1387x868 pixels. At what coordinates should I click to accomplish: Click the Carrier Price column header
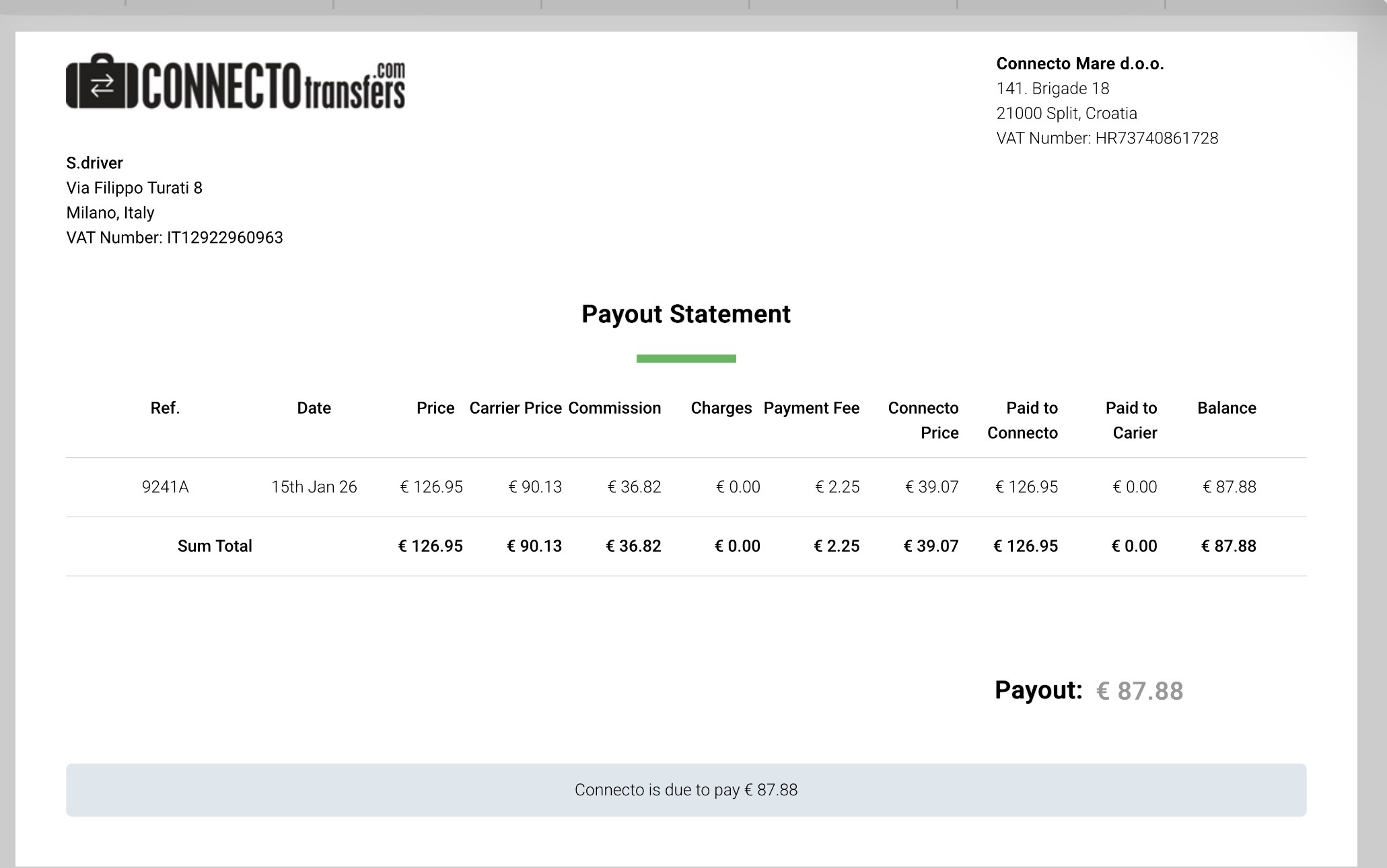click(x=515, y=408)
